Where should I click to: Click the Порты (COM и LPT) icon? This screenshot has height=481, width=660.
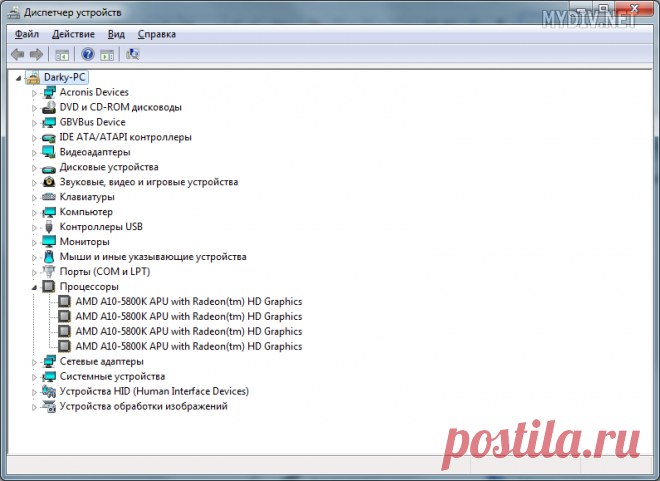pyautogui.click(x=49, y=271)
